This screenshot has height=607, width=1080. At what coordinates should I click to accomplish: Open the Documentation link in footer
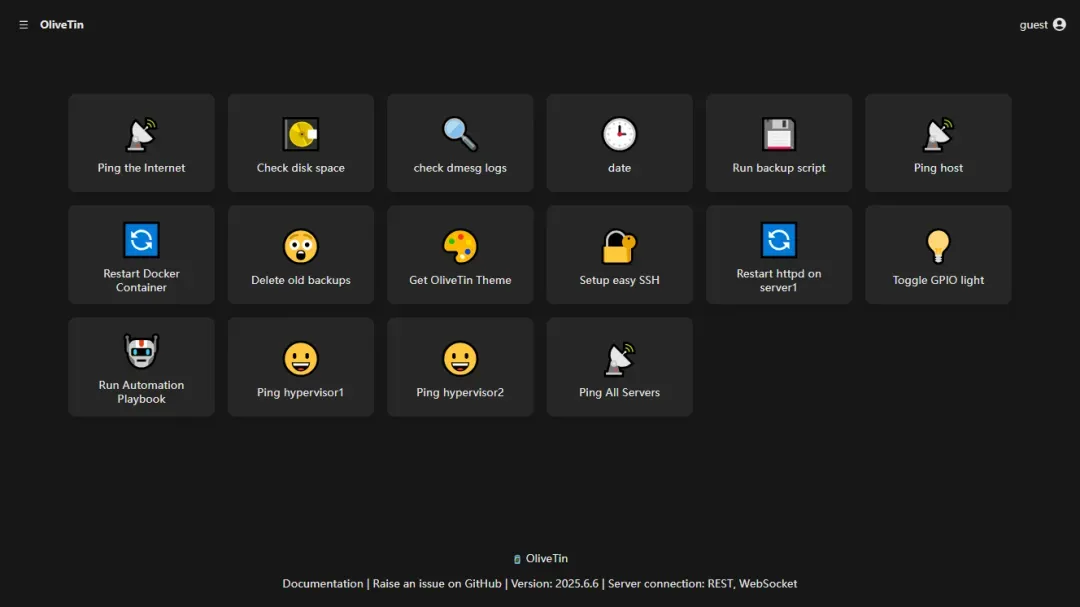click(x=322, y=584)
